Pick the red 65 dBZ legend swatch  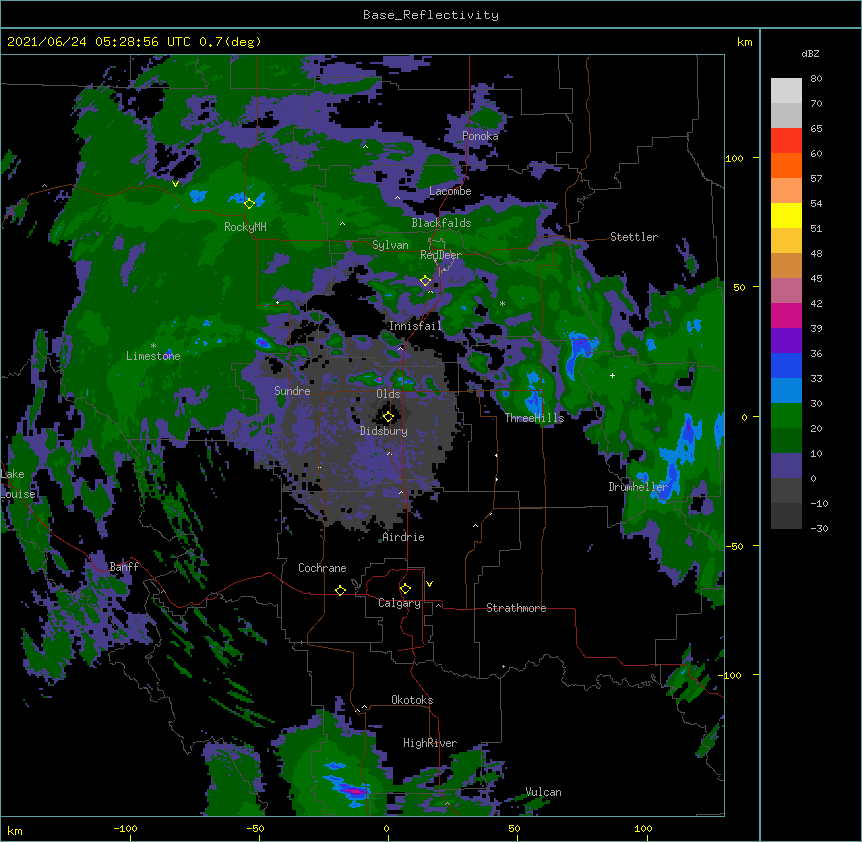coord(786,141)
